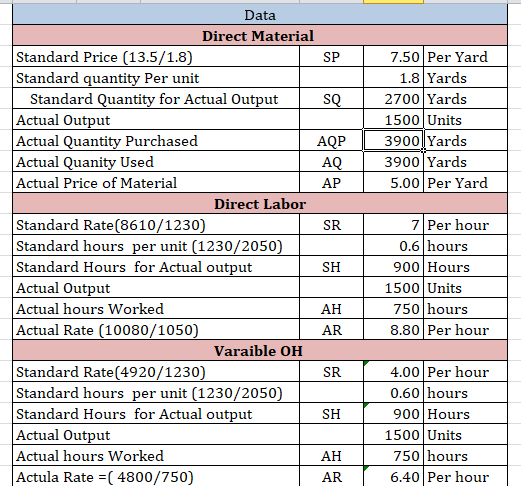Click the 0.60 hours value cell

click(393, 393)
